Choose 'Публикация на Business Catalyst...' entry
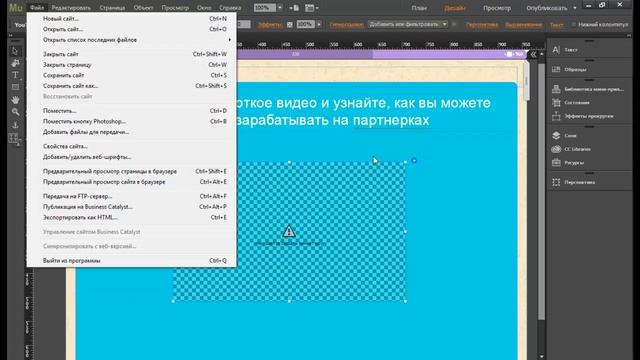Viewport: 640px width, 360px height. tap(131, 207)
